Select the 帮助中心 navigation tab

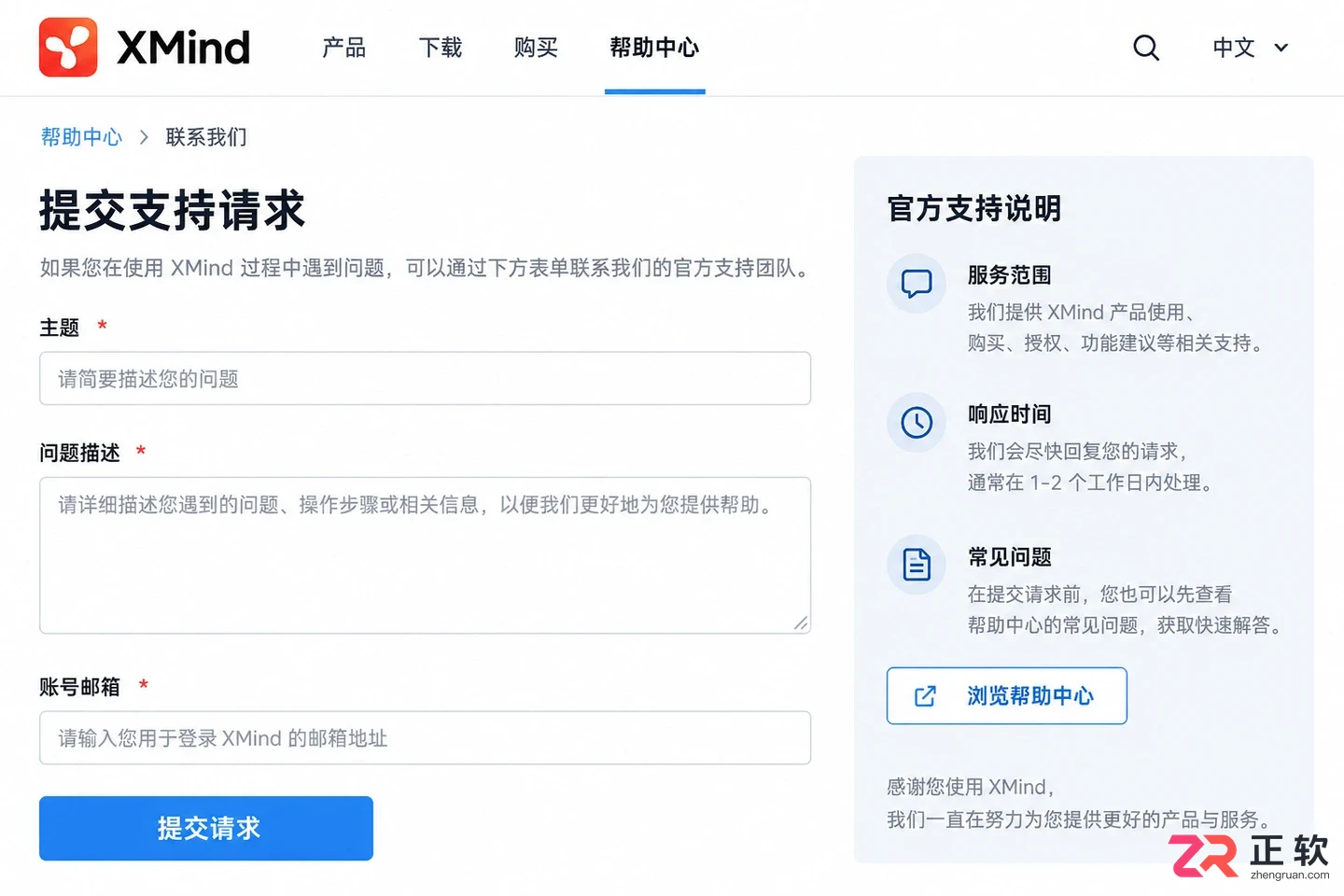pos(654,48)
